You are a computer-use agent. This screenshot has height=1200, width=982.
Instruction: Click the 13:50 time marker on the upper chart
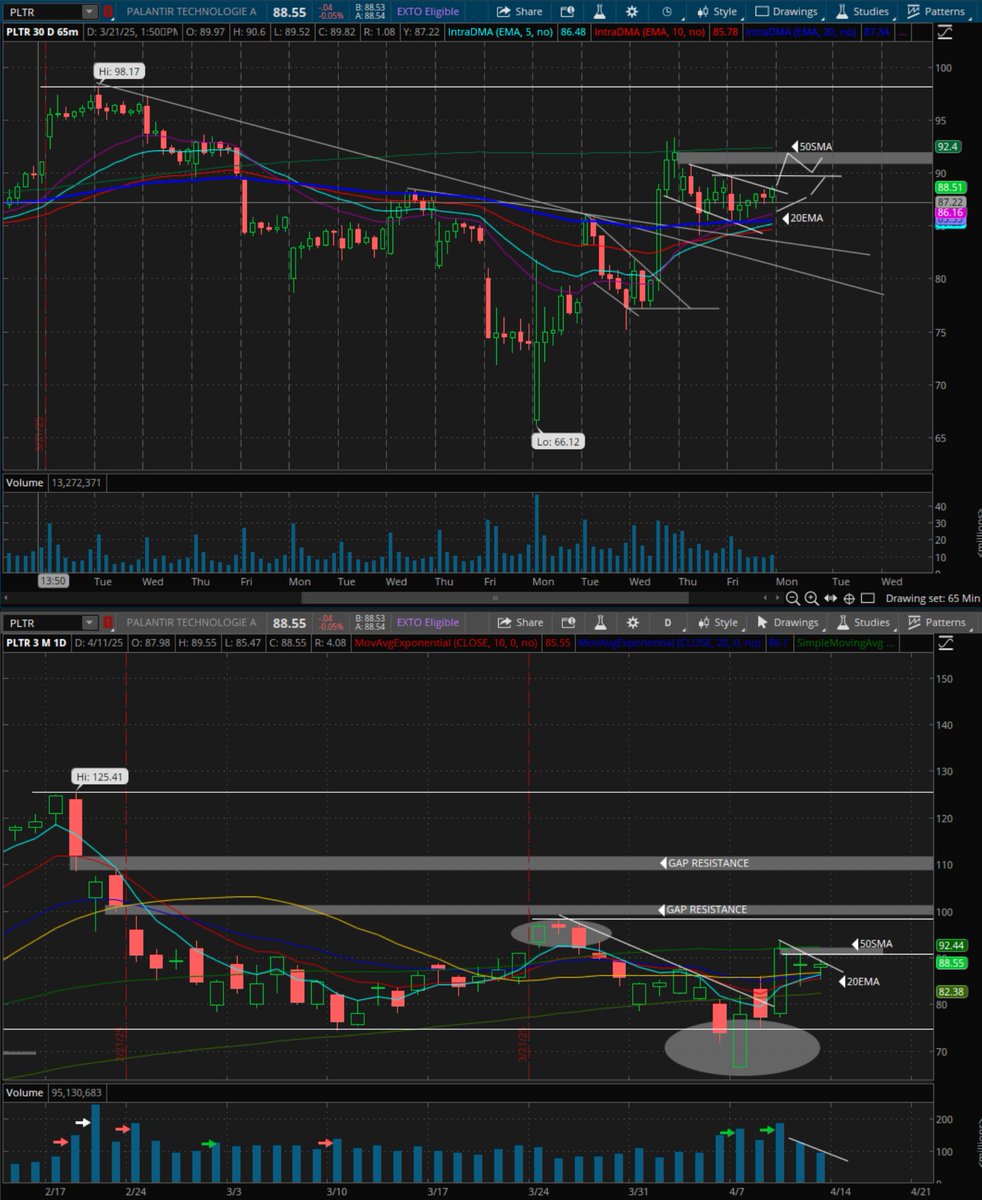click(x=53, y=580)
